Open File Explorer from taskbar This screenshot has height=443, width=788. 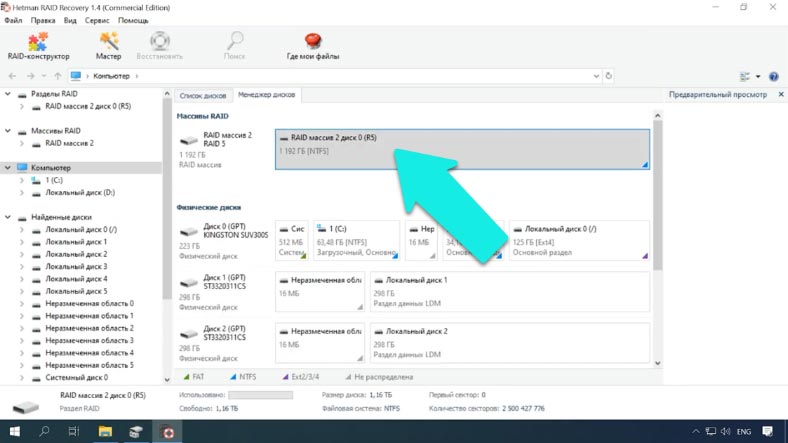[105, 431]
